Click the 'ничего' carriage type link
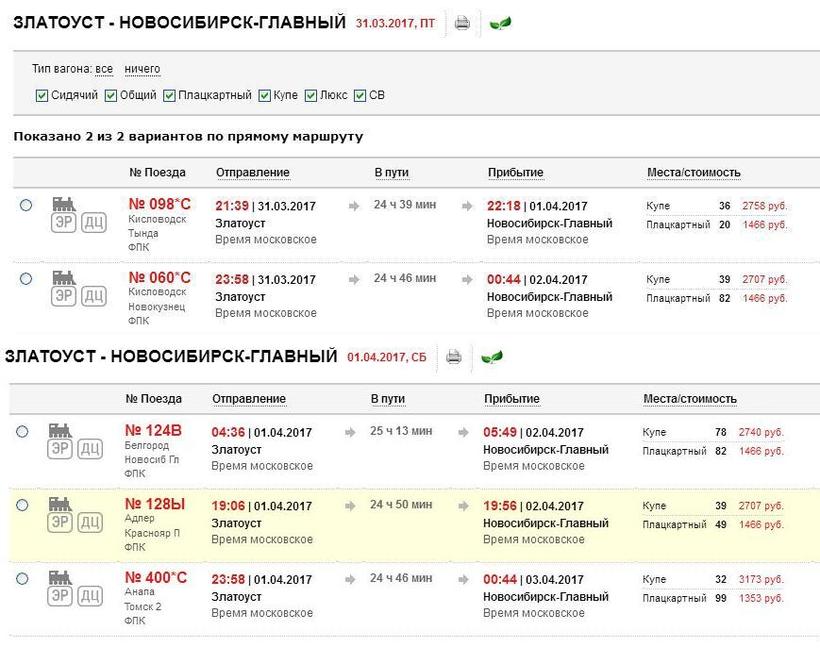 (142, 69)
